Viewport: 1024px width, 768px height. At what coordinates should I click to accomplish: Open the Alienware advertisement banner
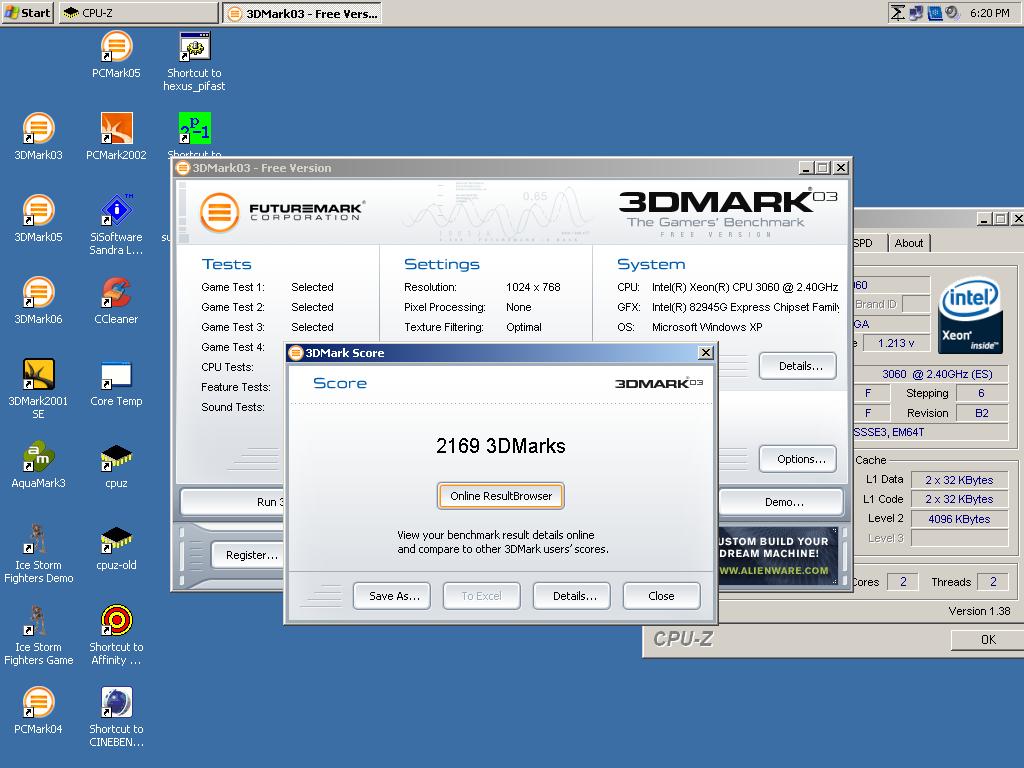(778, 555)
